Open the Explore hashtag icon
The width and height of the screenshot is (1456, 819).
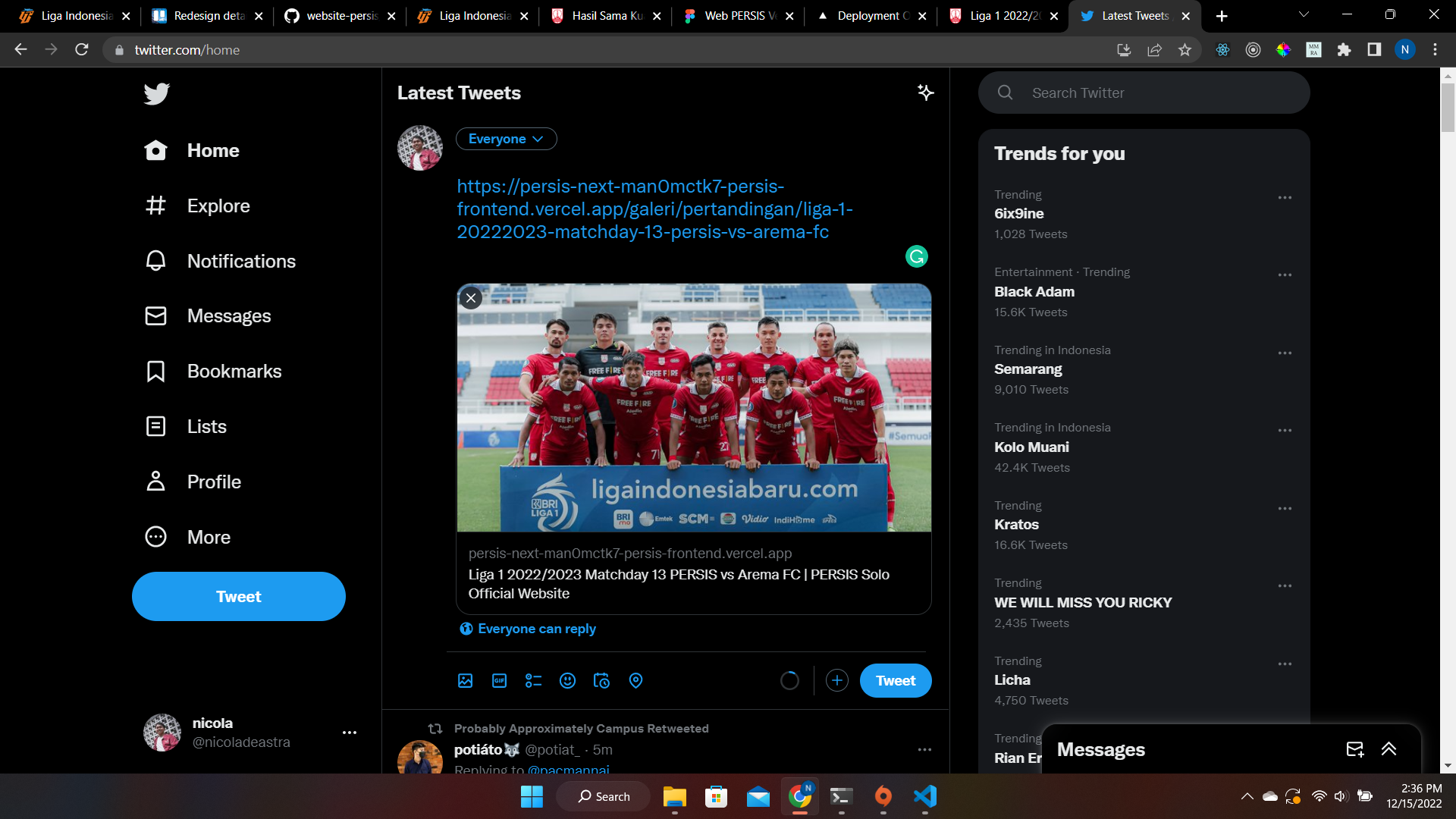coord(155,206)
